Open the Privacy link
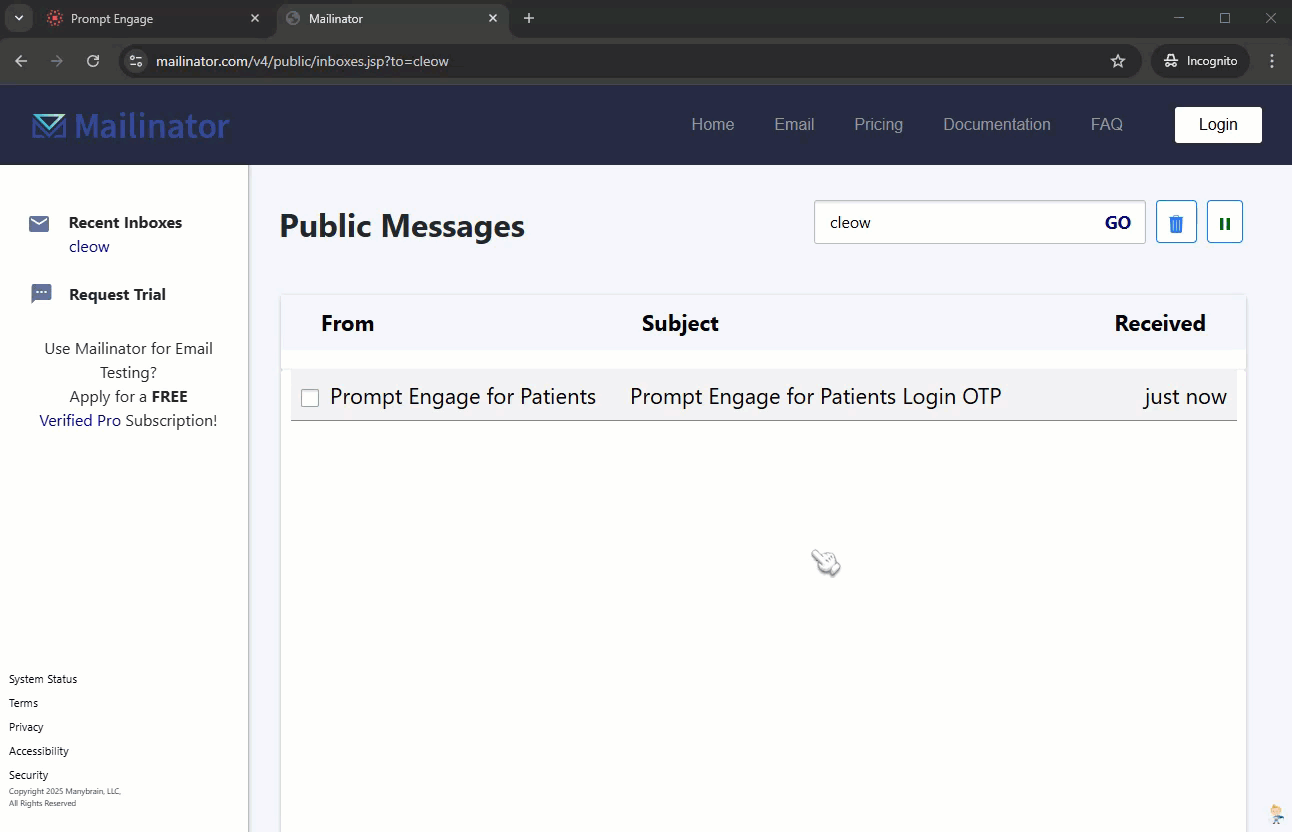 point(26,727)
